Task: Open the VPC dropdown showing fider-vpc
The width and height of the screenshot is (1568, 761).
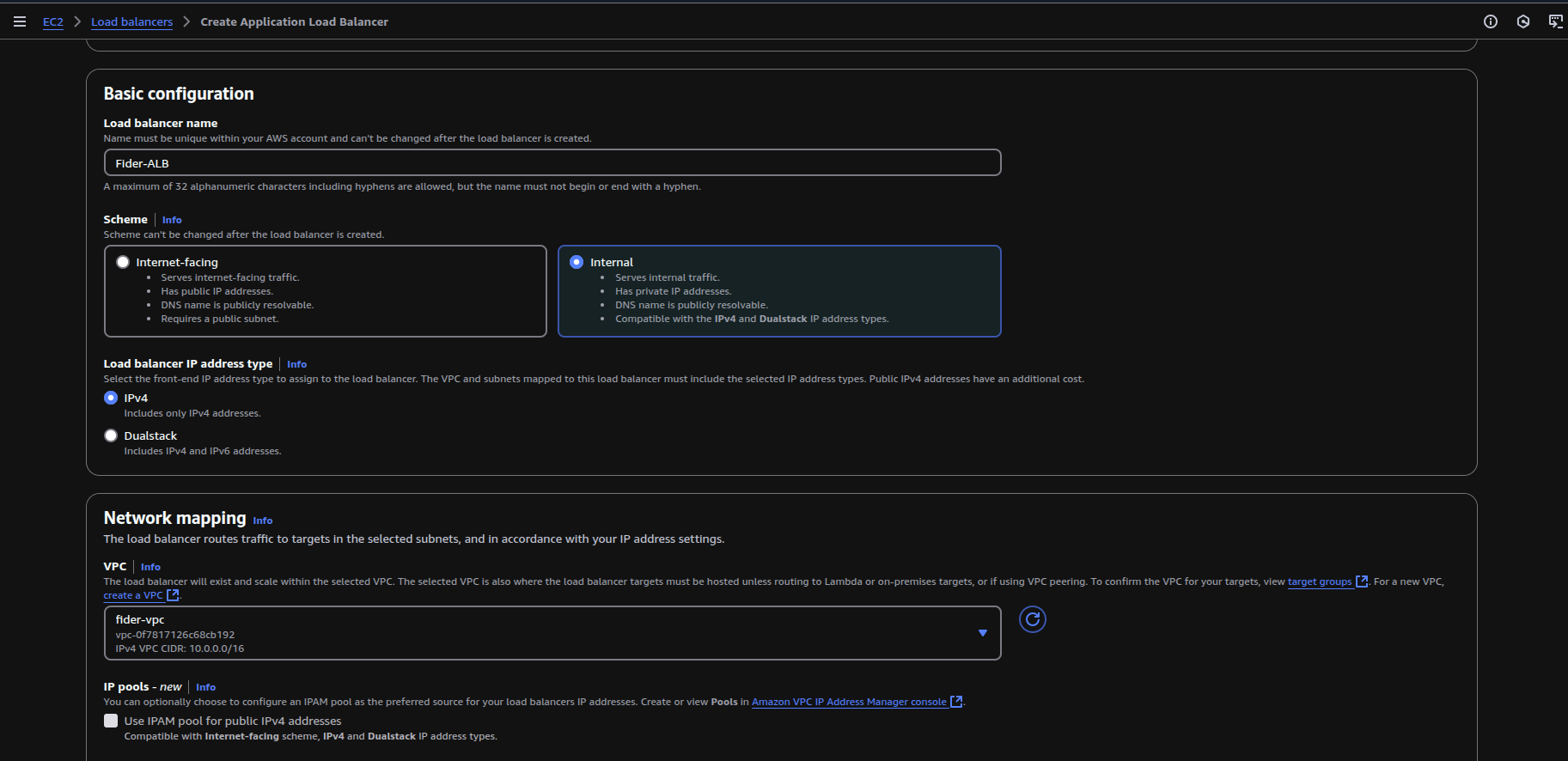Action: (552, 633)
